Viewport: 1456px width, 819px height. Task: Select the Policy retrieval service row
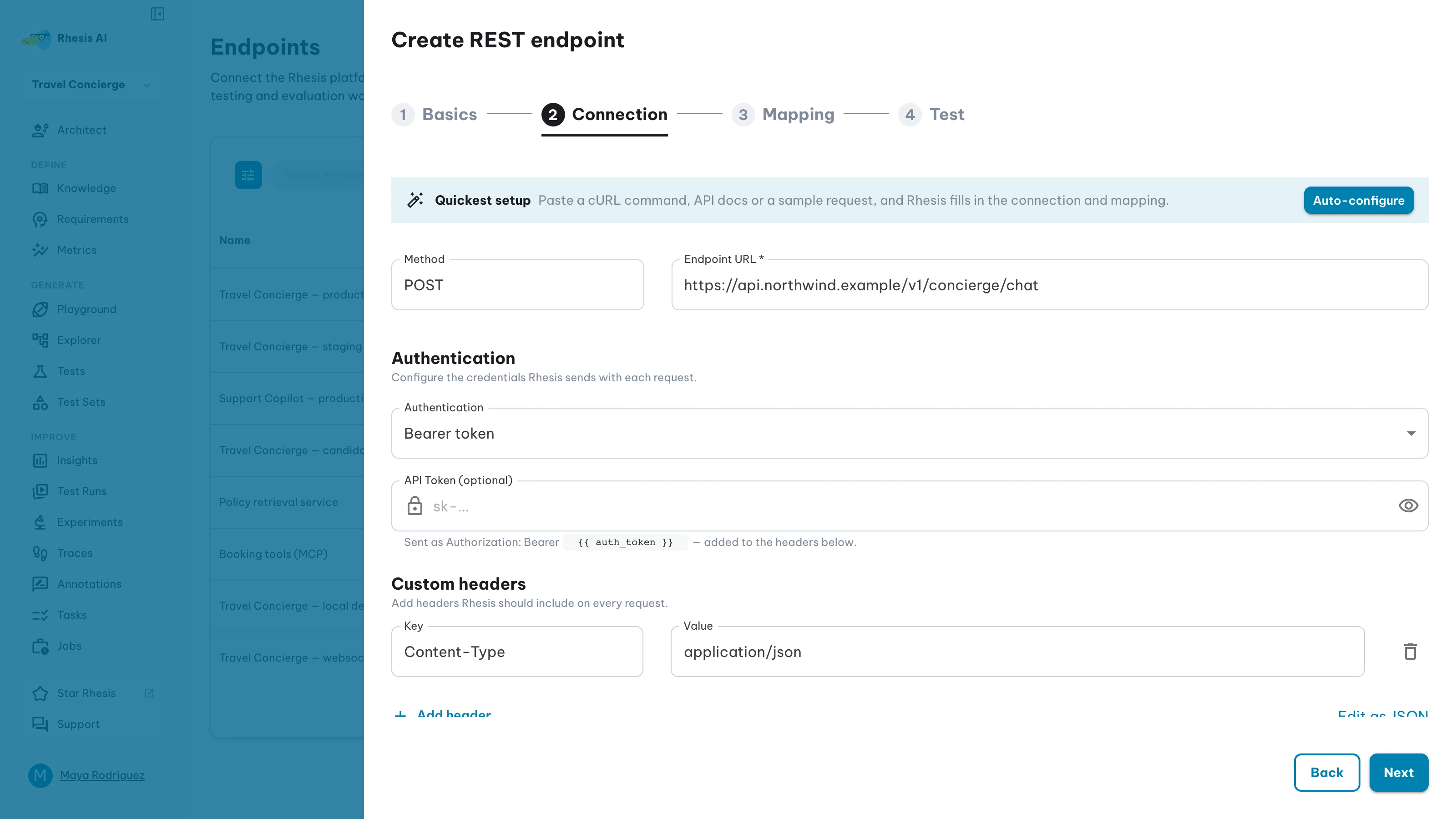pos(287,502)
